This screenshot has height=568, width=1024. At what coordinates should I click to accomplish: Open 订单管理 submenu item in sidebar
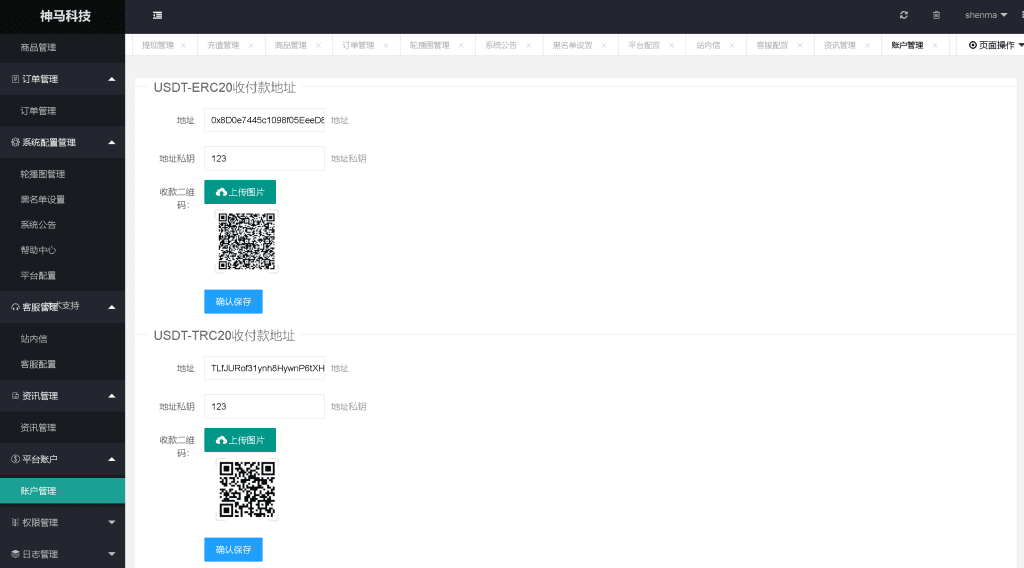[62, 111]
